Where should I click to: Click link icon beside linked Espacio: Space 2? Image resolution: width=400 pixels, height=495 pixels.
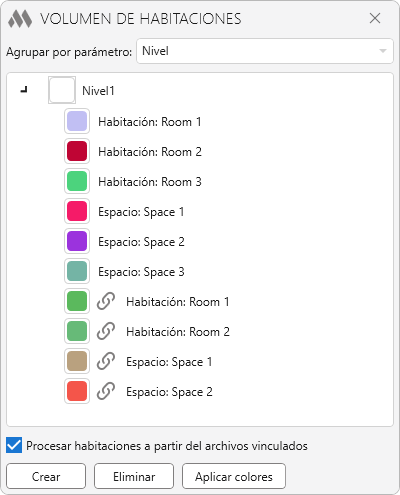106,391
